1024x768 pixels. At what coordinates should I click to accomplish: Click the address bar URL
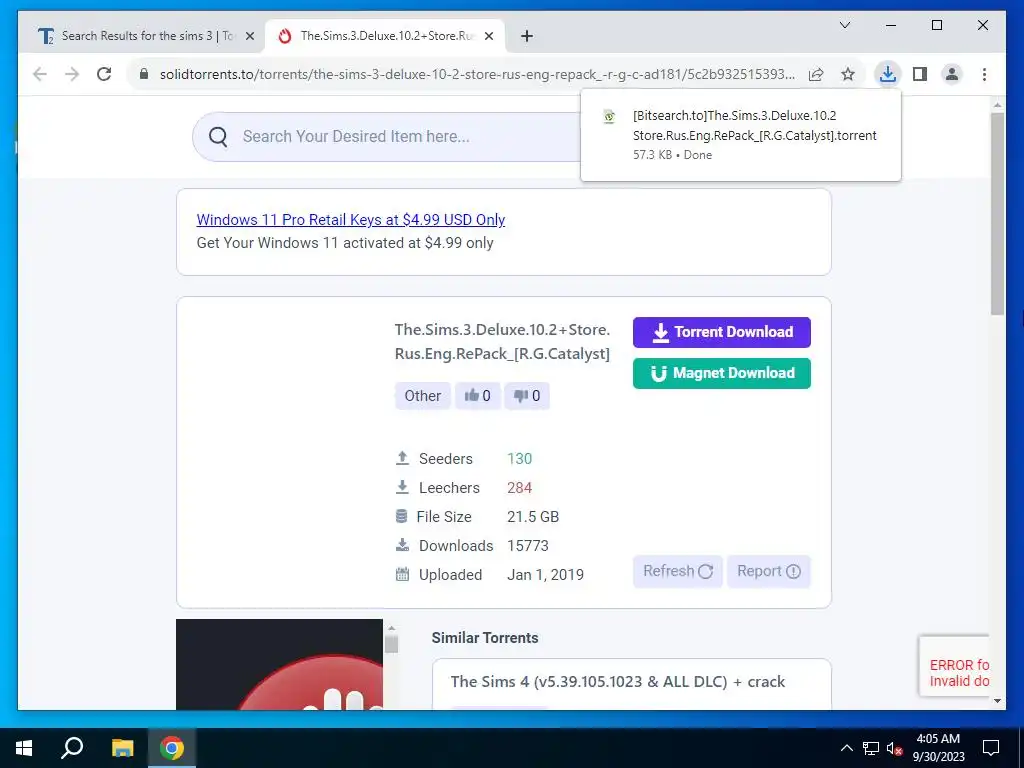(x=477, y=74)
